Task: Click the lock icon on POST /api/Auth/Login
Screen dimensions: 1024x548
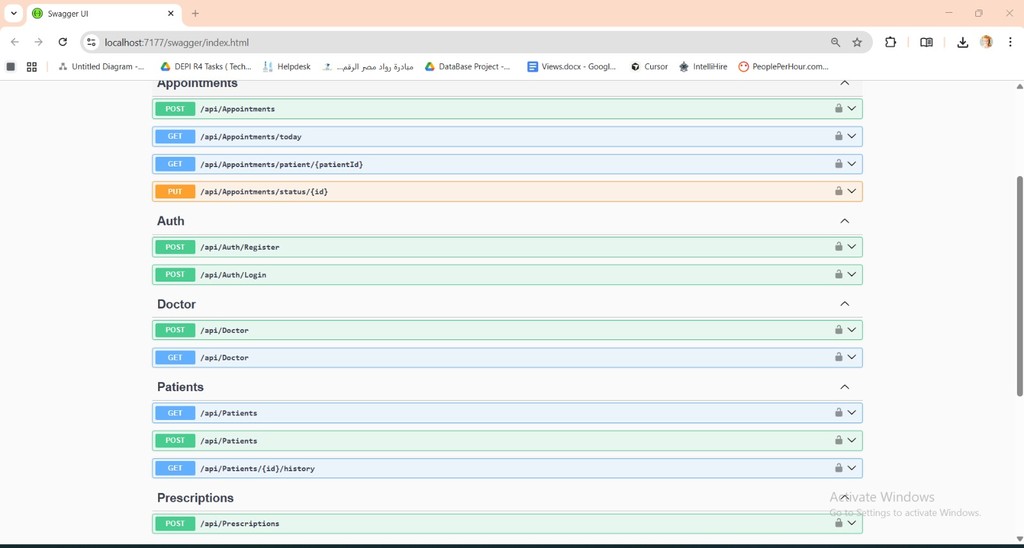Action: tap(838, 274)
